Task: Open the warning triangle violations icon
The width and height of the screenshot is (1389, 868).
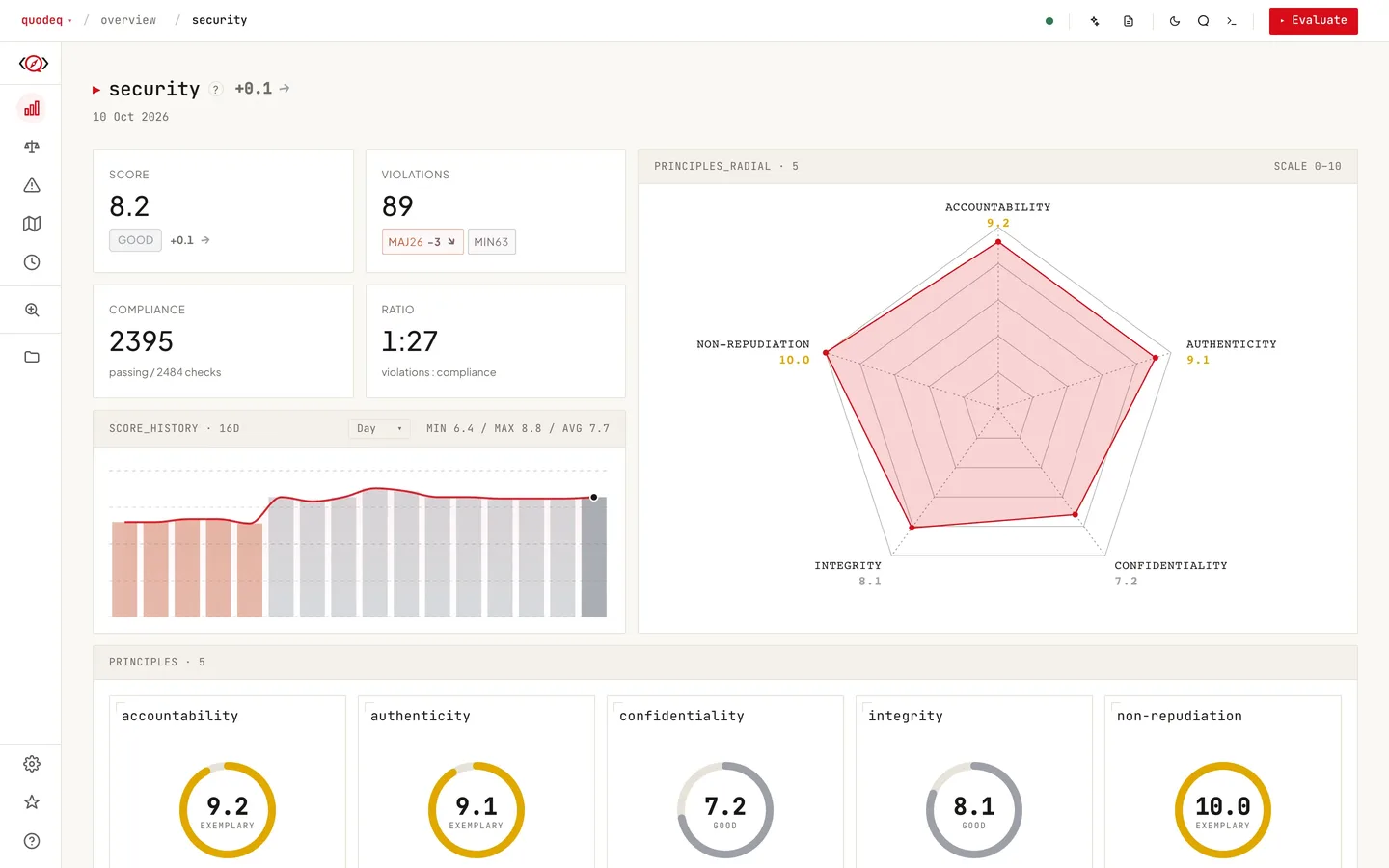Action: 32,185
